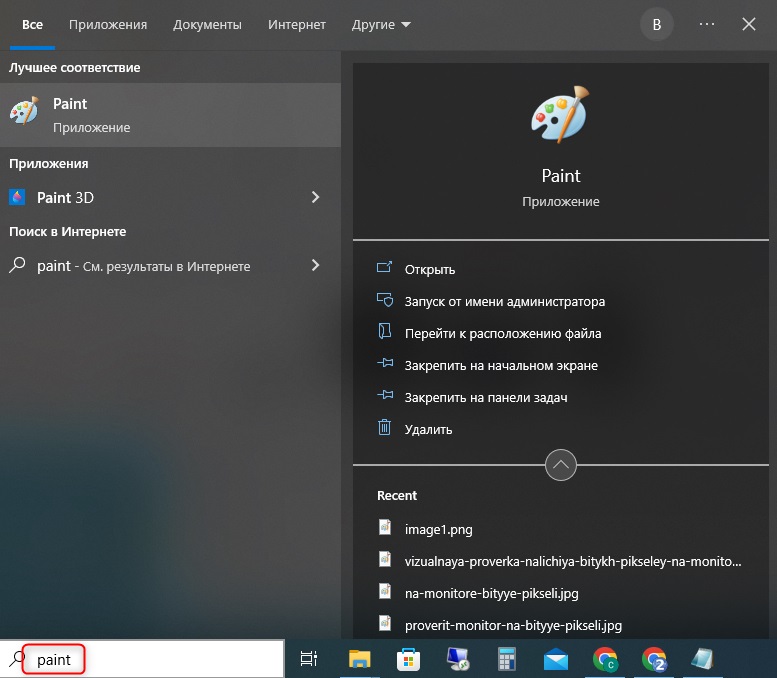Viewport: 777px width, 678px height.
Task: Select the Paint 3D app icon
Action: (x=17, y=197)
